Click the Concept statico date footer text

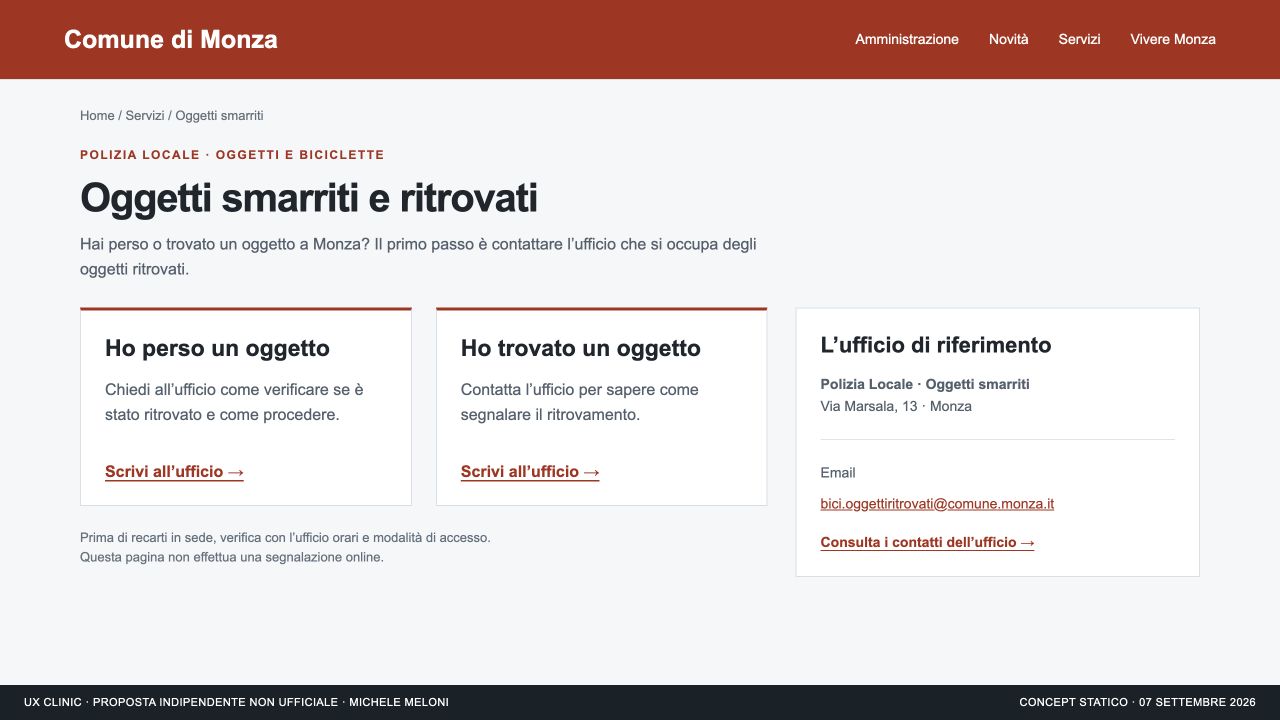pyautogui.click(x=1137, y=702)
